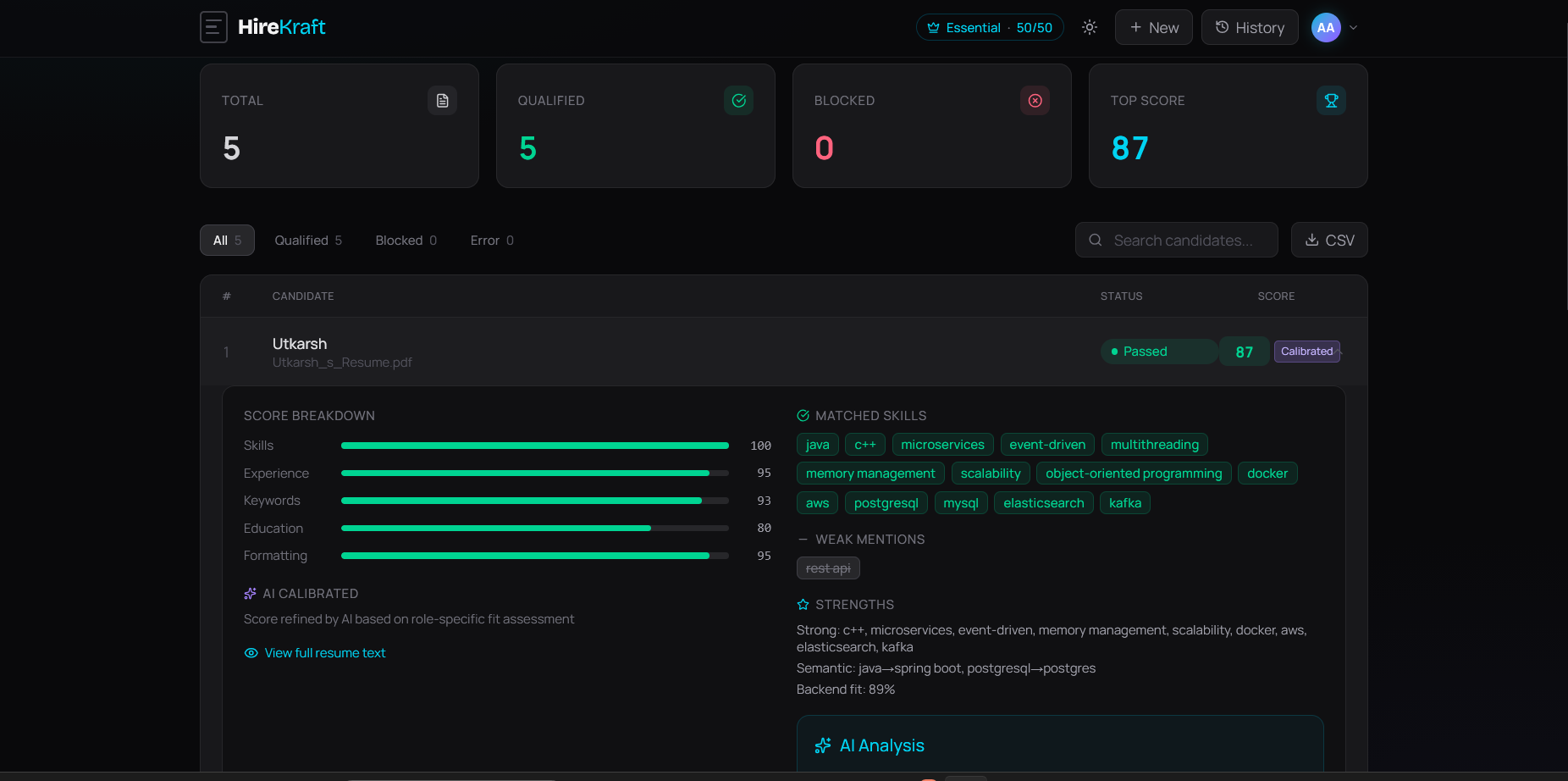Click the eye icon beside resume text link

click(251, 653)
